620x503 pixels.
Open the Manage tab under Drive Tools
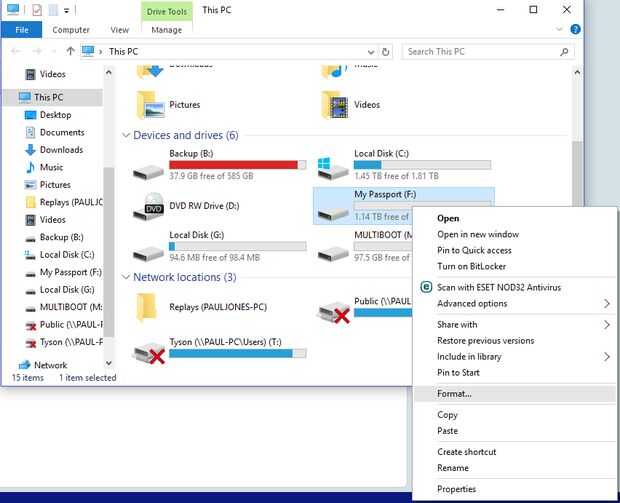[166, 30]
